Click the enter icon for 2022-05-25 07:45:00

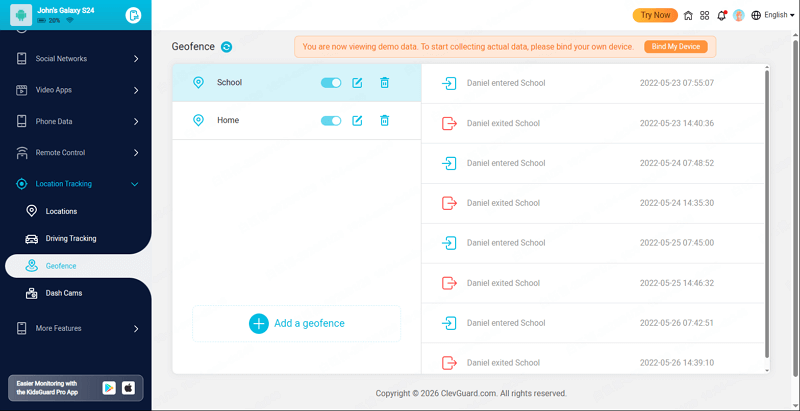click(x=449, y=243)
